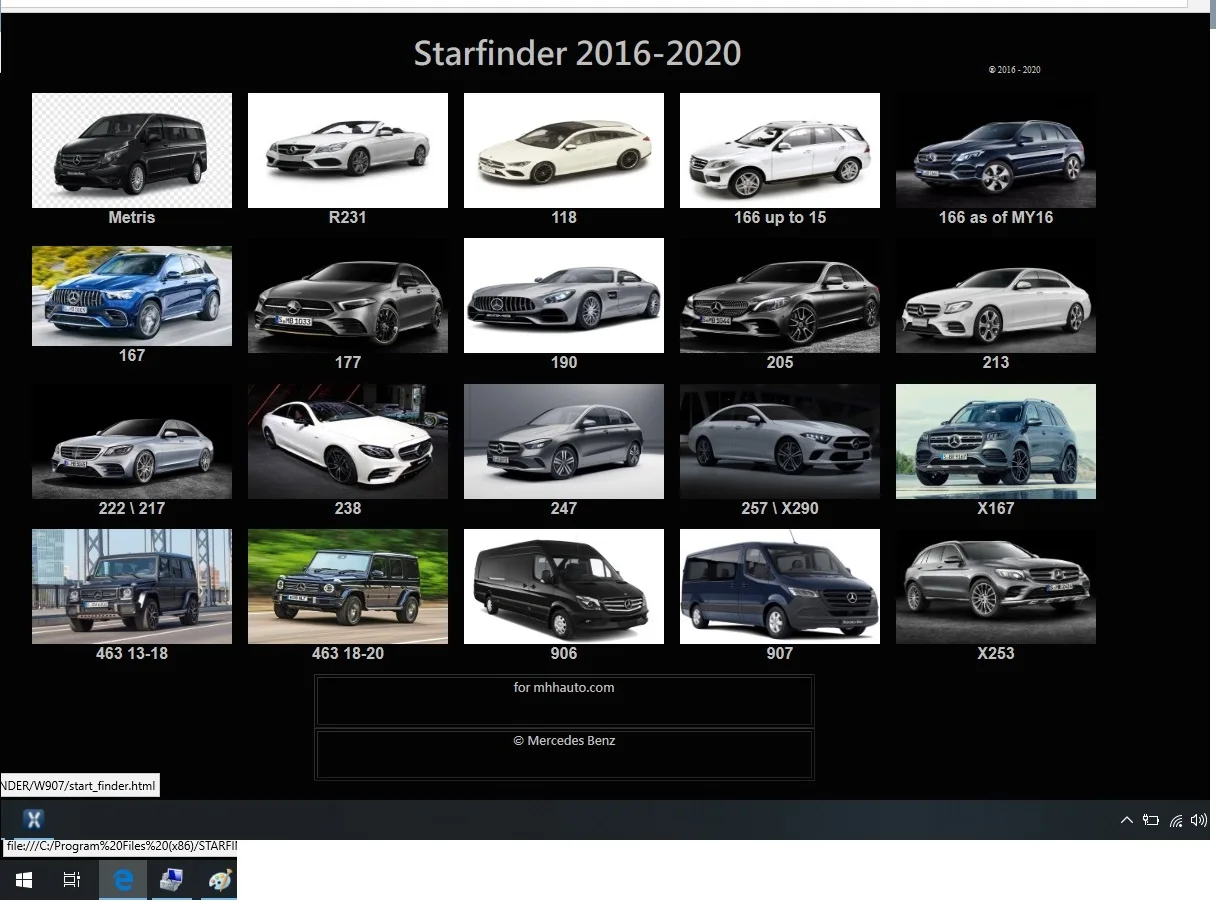Click the R231 label
Image resolution: width=1216 pixels, height=904 pixels.
coord(348,217)
